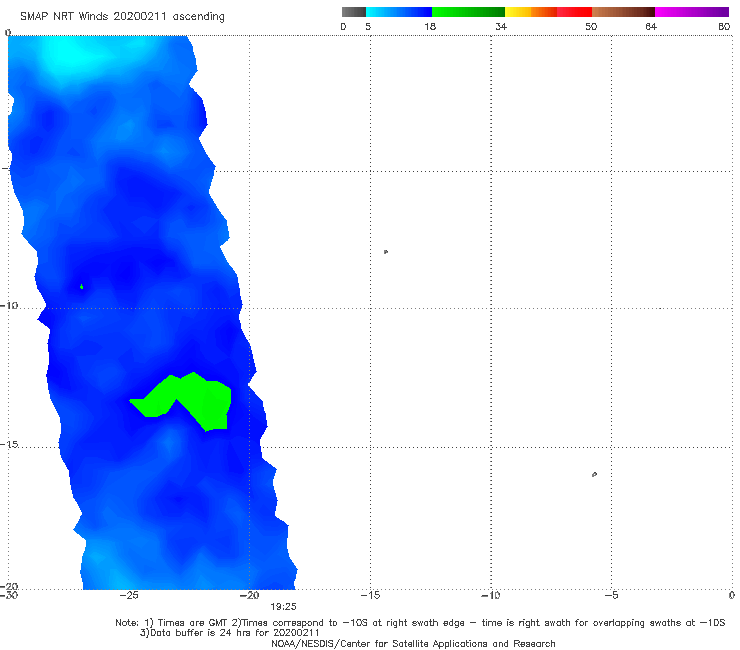This screenshot has width=740, height=650.
Task: Click the longitude axis label '-5'
Action: [611, 595]
